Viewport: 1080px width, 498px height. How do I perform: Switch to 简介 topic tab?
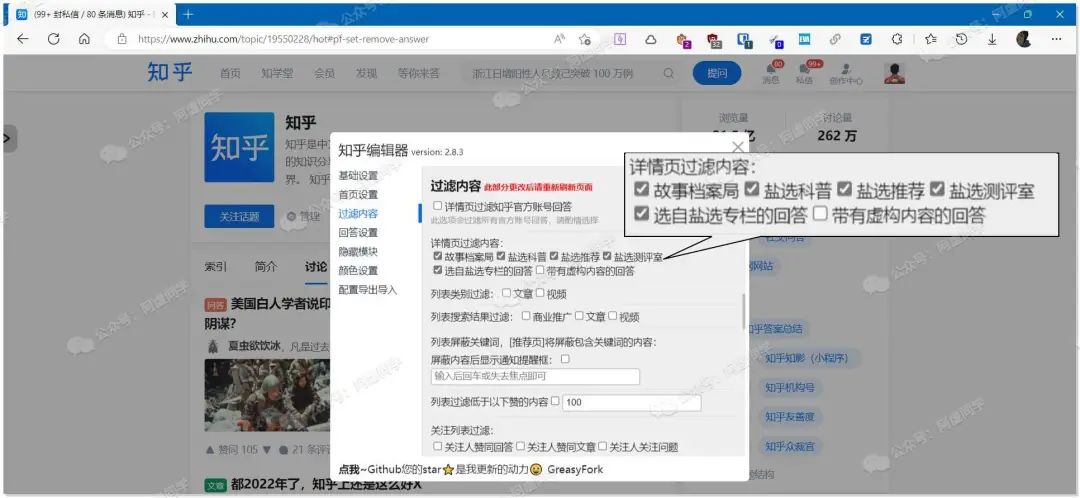(266, 266)
